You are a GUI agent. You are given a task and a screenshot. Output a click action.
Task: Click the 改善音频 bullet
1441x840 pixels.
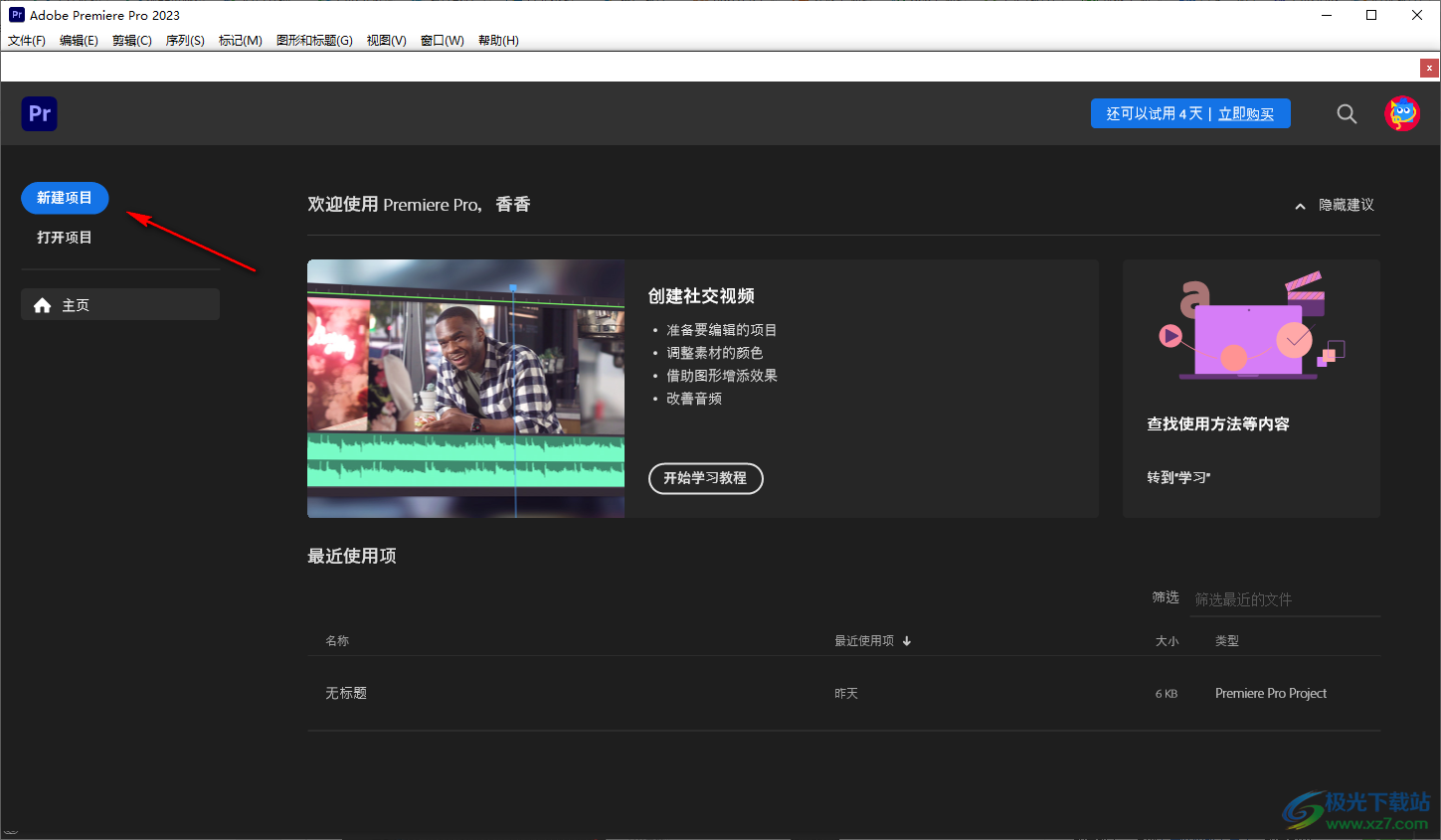694,399
